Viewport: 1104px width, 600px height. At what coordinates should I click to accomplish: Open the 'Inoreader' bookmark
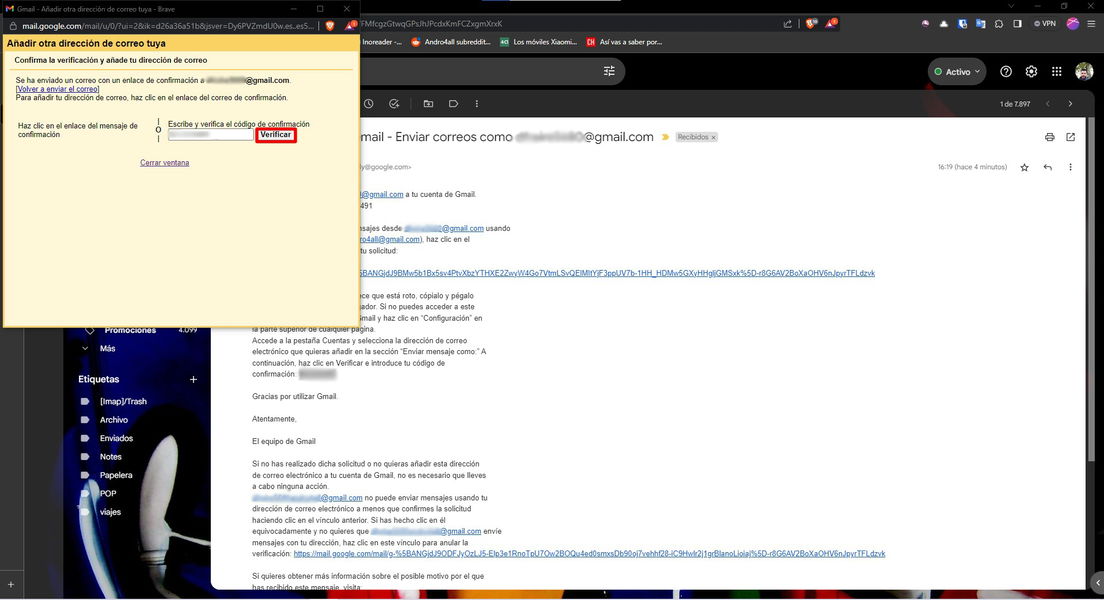coord(382,42)
